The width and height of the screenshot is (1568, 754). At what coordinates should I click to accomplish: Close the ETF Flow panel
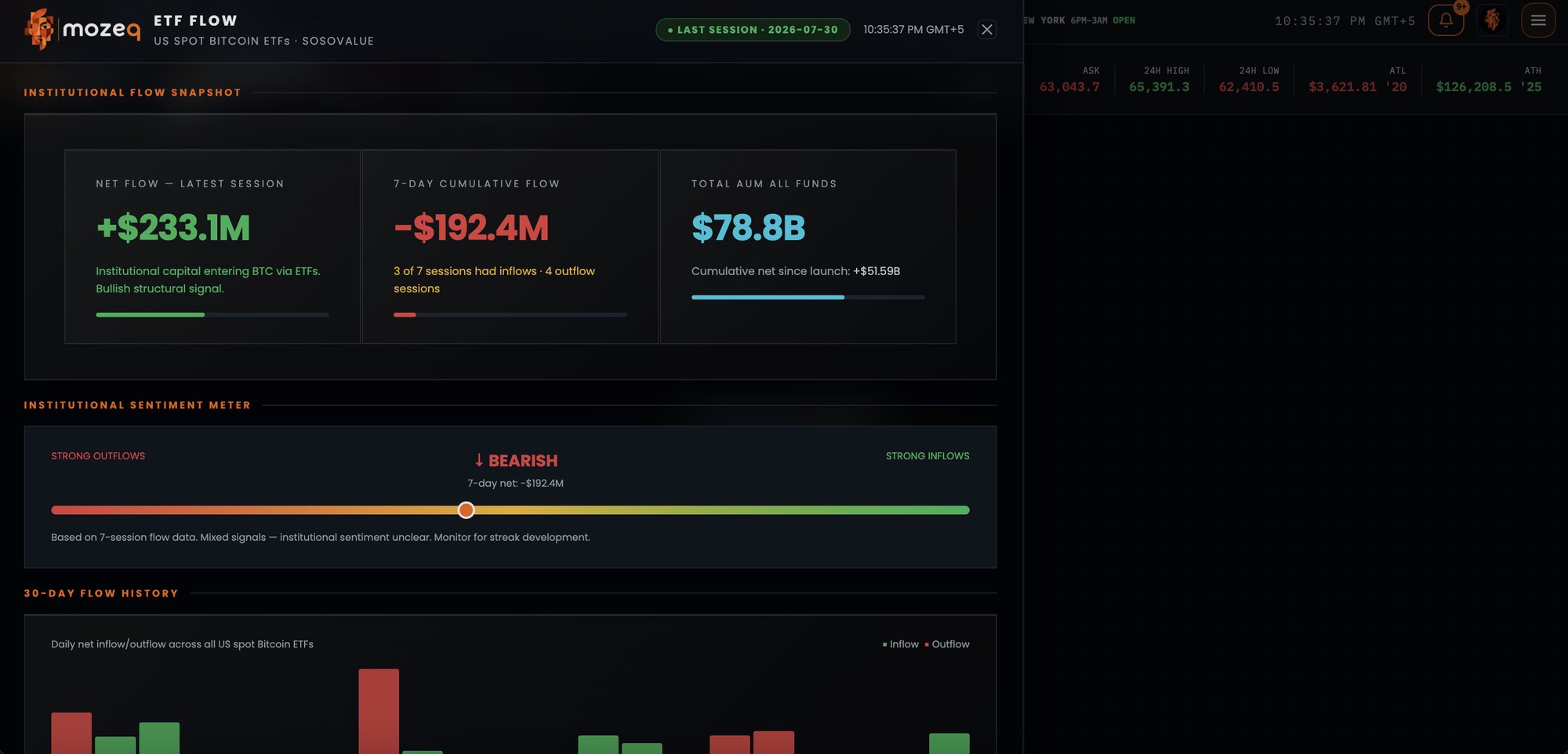(987, 30)
